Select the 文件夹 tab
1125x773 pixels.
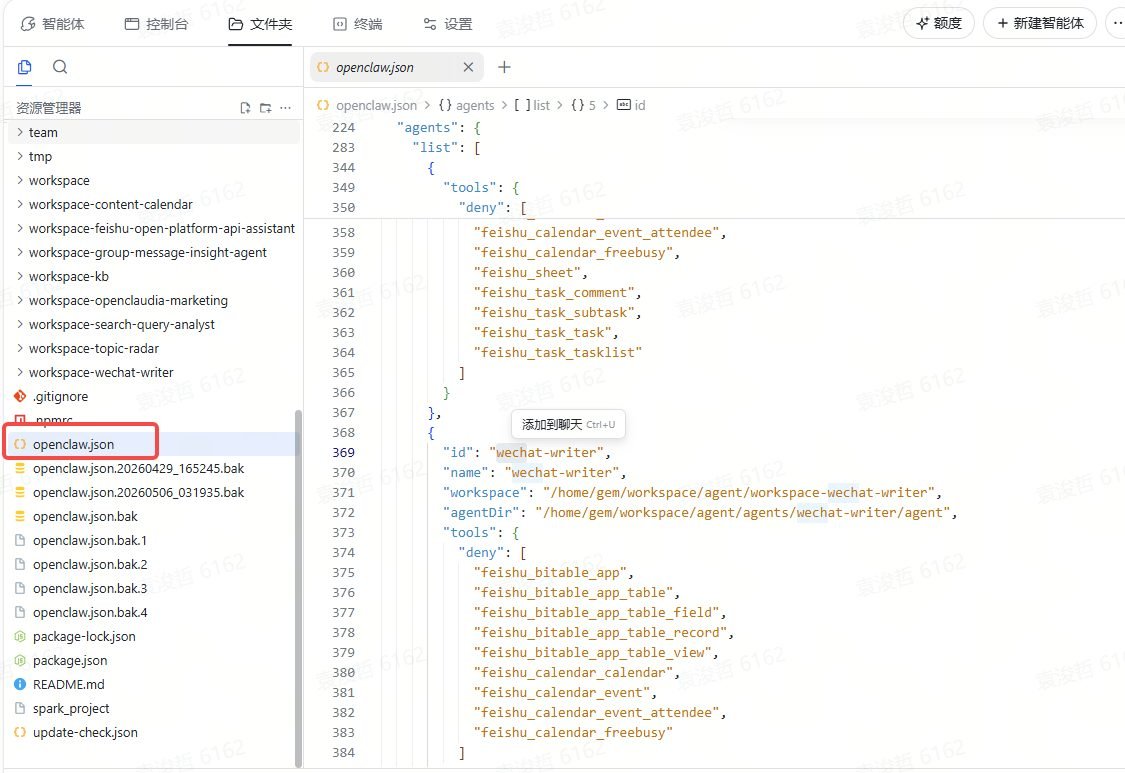(260, 24)
